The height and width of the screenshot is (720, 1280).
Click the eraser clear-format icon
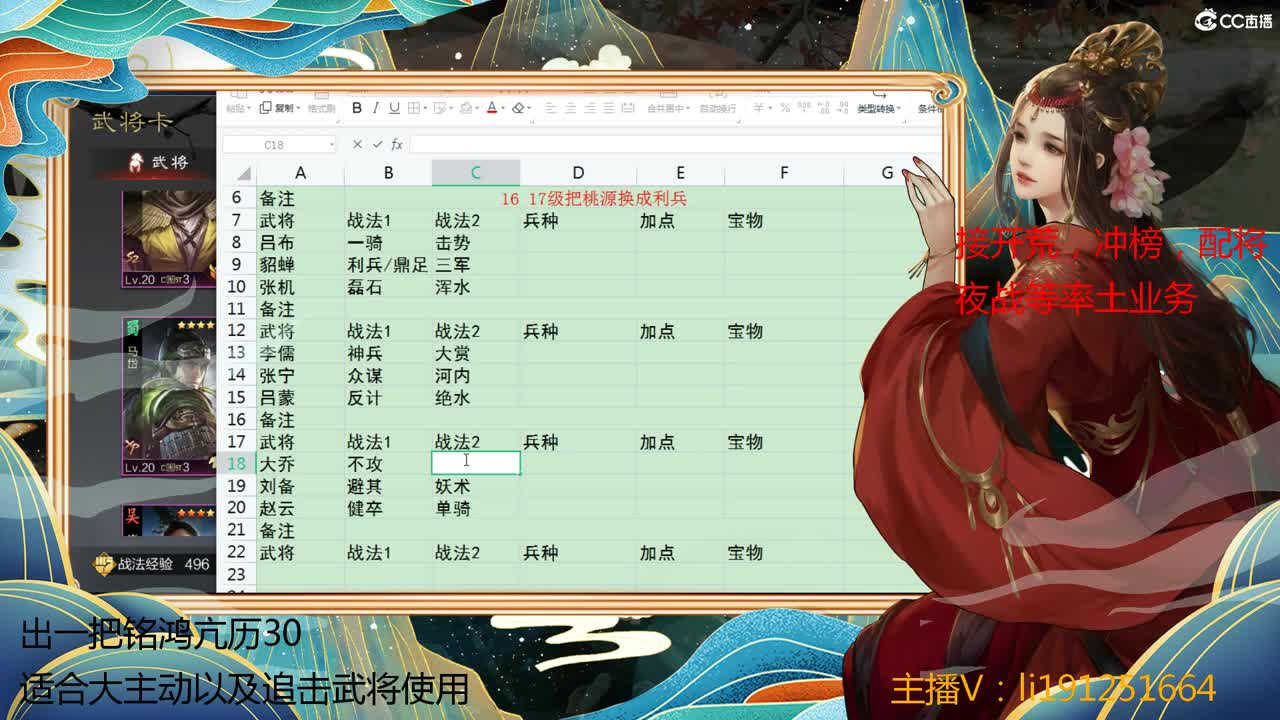click(x=518, y=108)
